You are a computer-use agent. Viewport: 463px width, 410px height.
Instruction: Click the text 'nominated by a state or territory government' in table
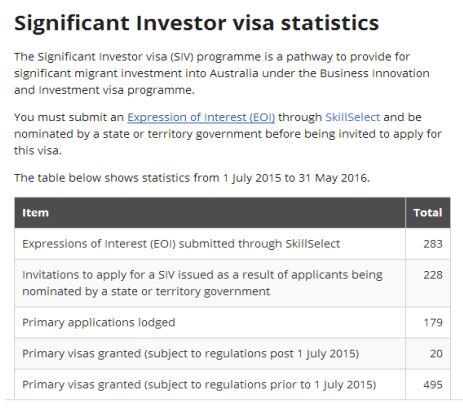click(146, 291)
